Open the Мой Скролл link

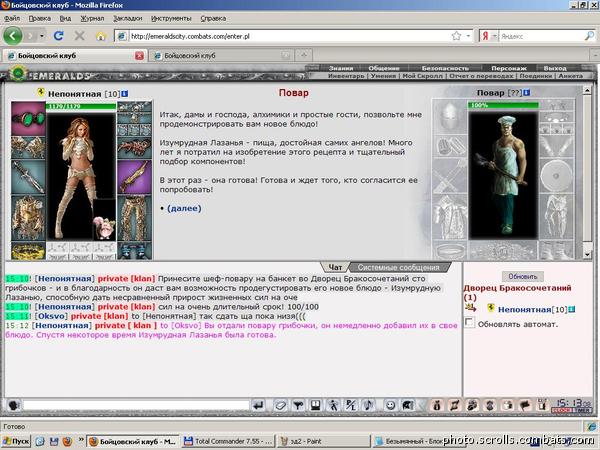(x=422, y=76)
